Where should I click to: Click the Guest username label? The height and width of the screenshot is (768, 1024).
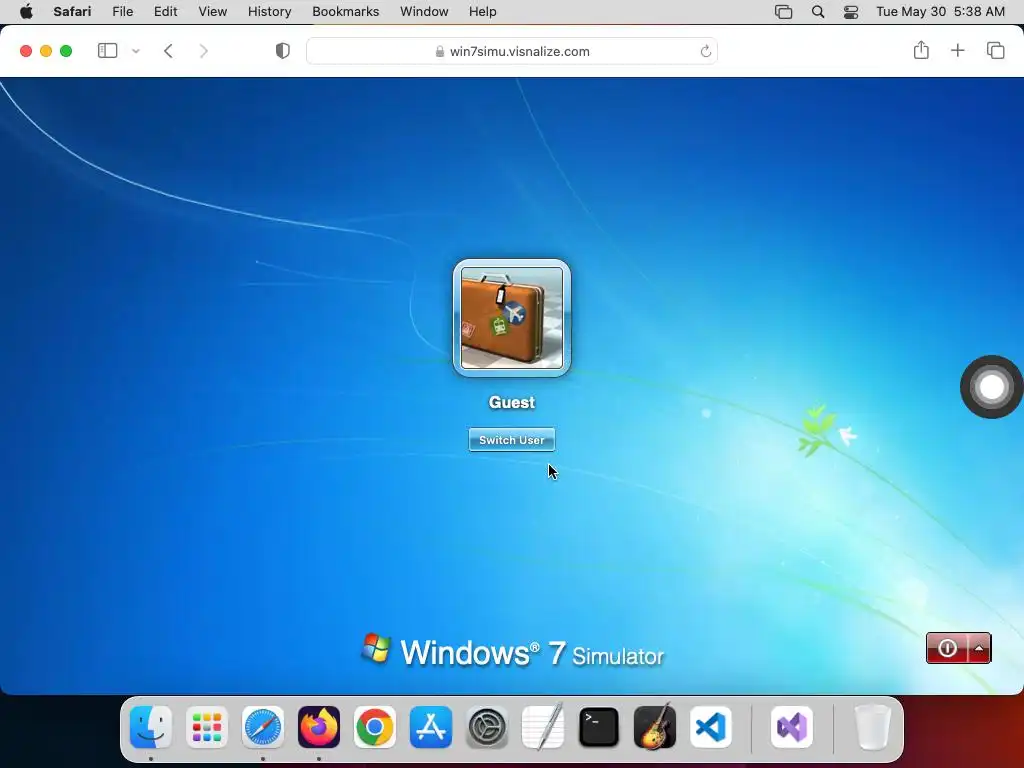point(511,402)
